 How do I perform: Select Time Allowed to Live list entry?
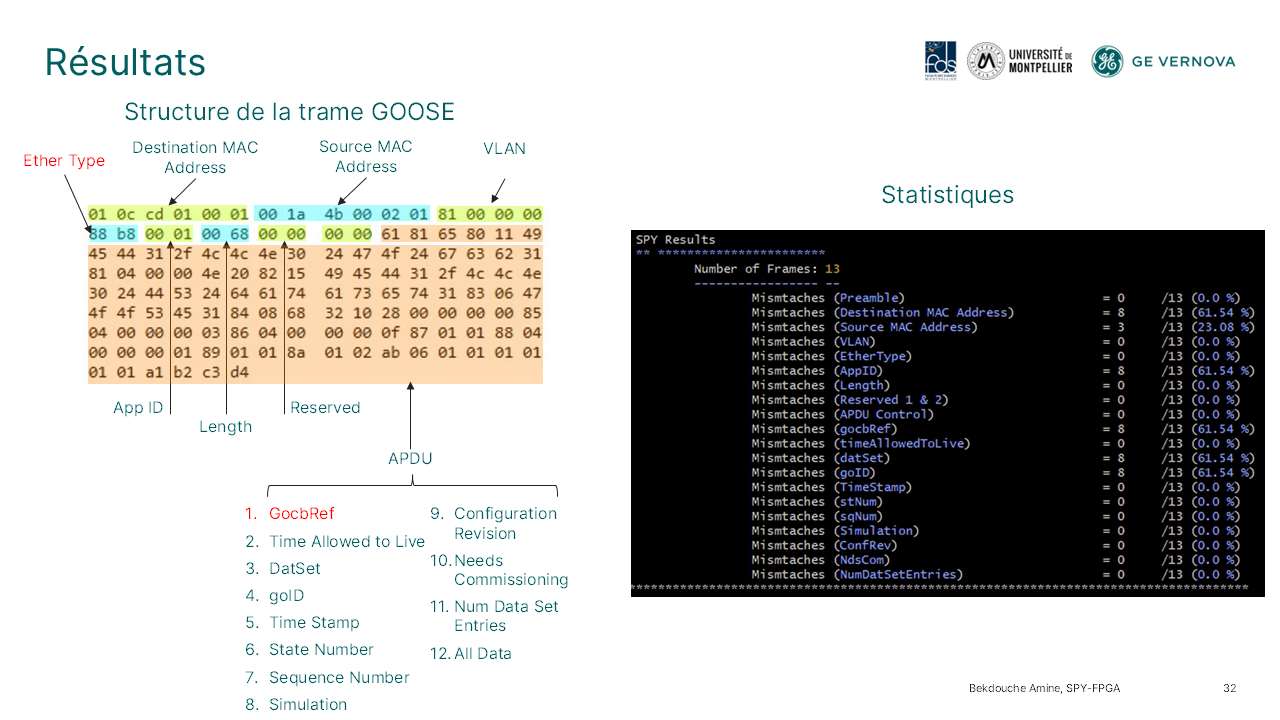pyautogui.click(x=346, y=542)
